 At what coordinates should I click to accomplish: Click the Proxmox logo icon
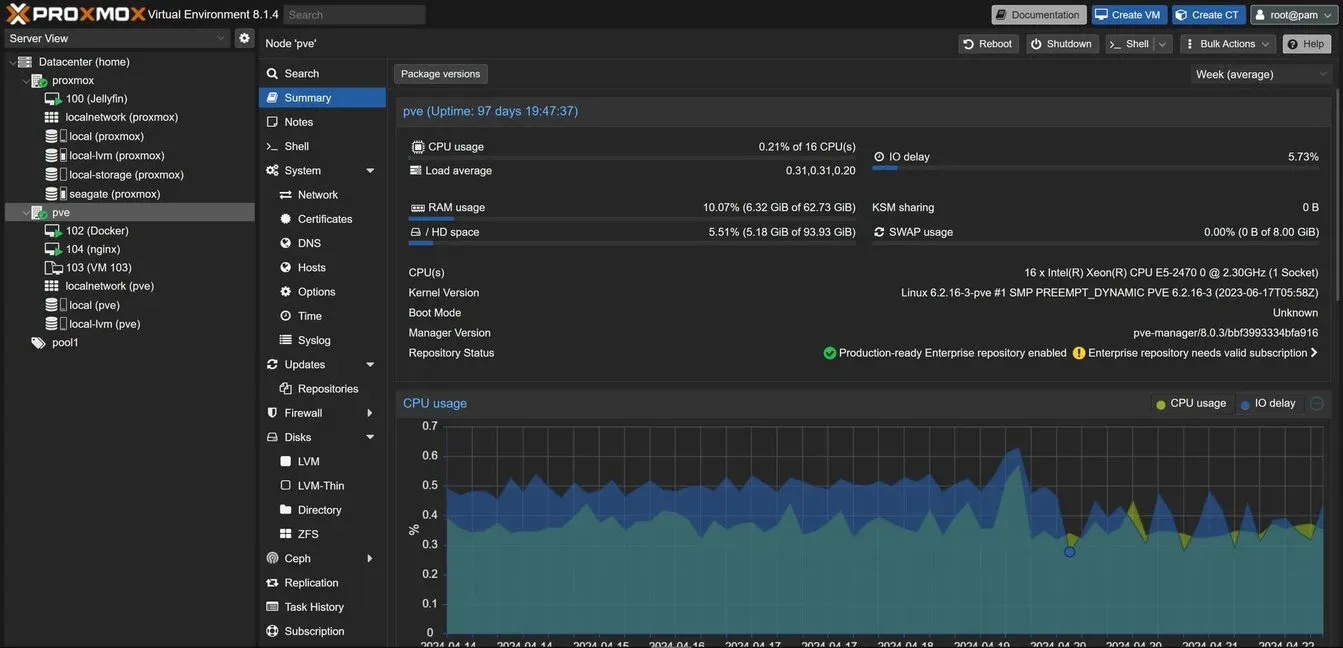pyautogui.click(x=19, y=14)
